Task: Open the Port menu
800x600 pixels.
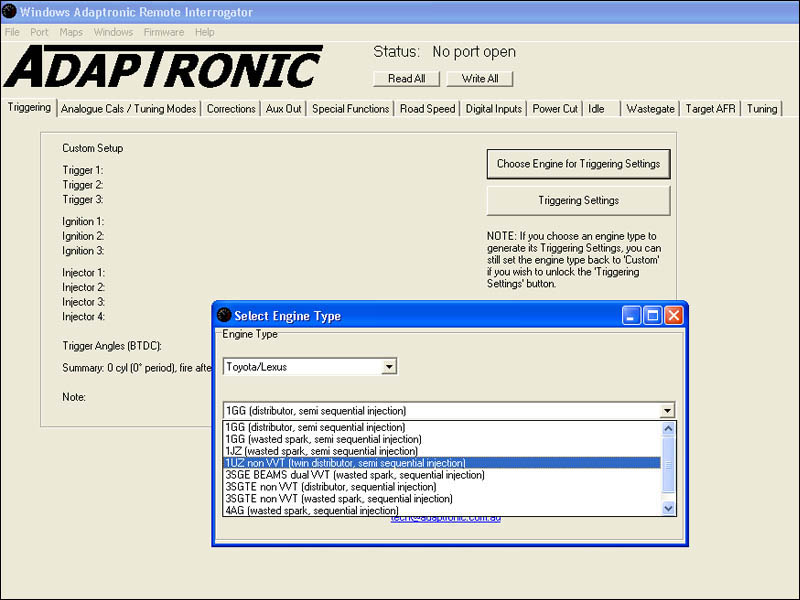Action: [39, 32]
